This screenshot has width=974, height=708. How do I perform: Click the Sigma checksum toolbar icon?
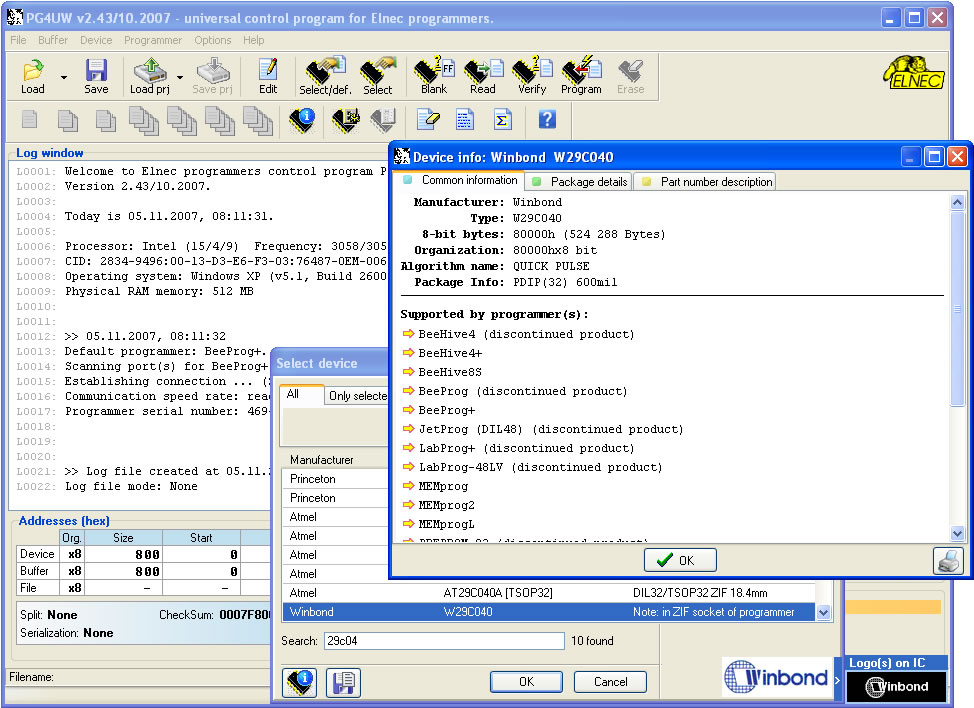tap(503, 119)
